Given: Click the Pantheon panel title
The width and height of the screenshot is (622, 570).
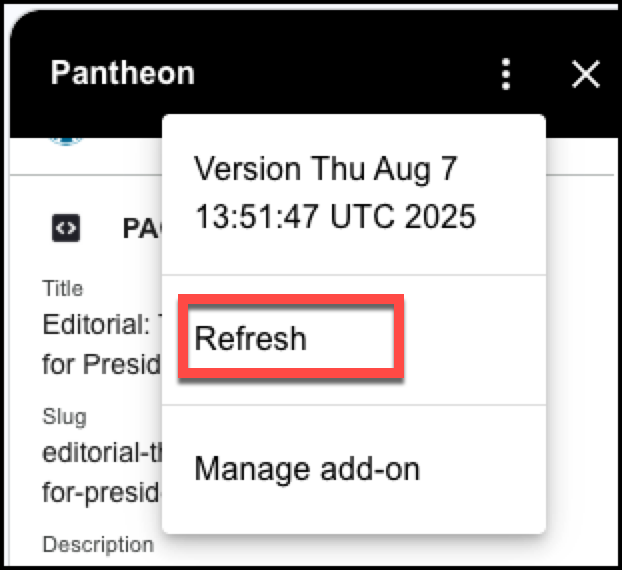Looking at the screenshot, I should (122, 73).
